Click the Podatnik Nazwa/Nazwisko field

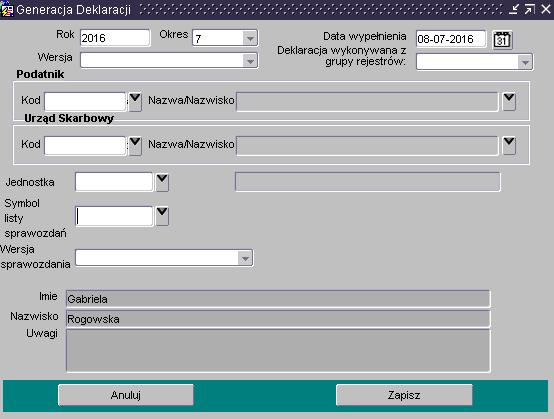pos(367,102)
